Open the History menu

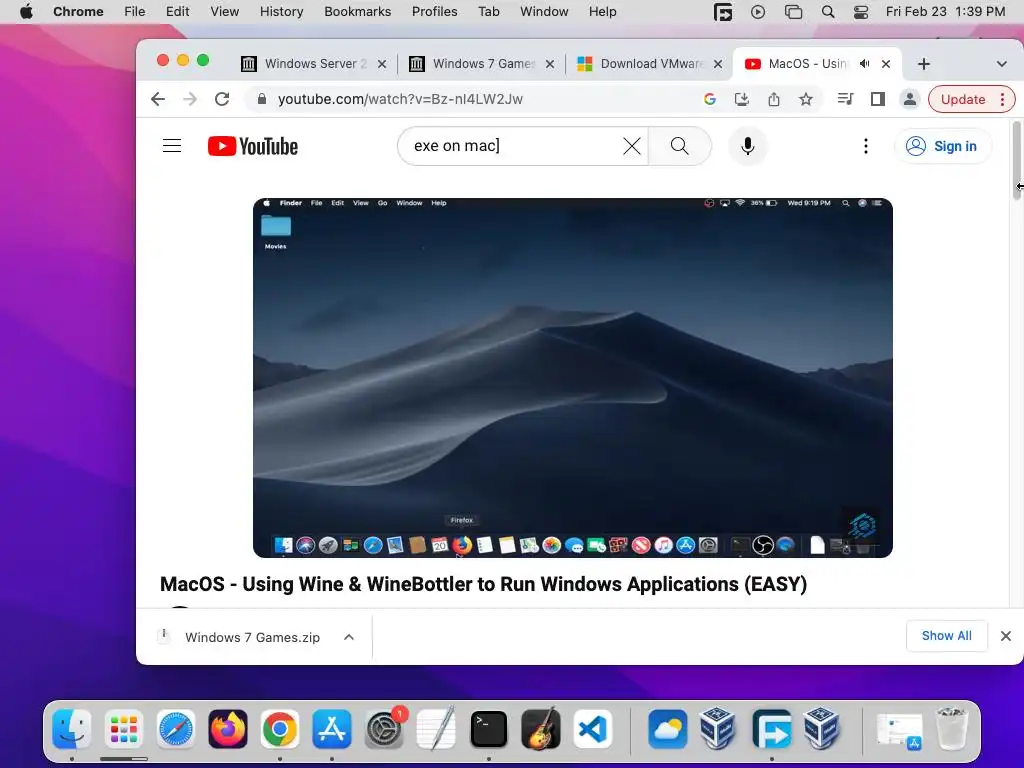click(x=281, y=12)
